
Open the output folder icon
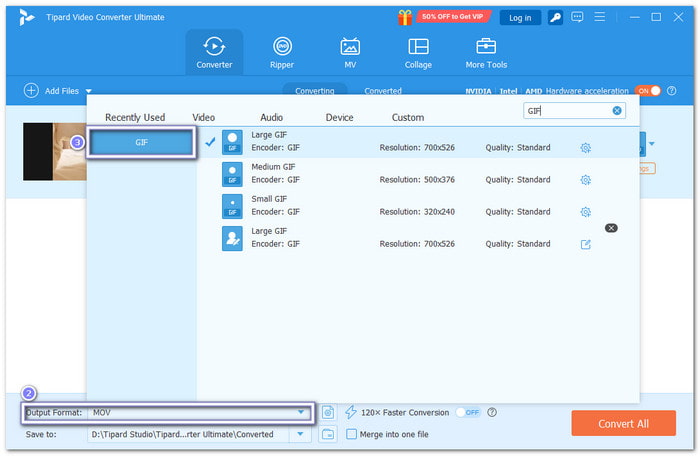point(328,434)
